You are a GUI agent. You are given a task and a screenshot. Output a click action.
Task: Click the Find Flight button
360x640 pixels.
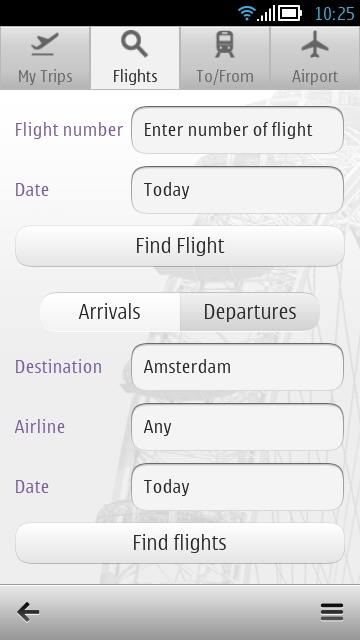tap(180, 246)
